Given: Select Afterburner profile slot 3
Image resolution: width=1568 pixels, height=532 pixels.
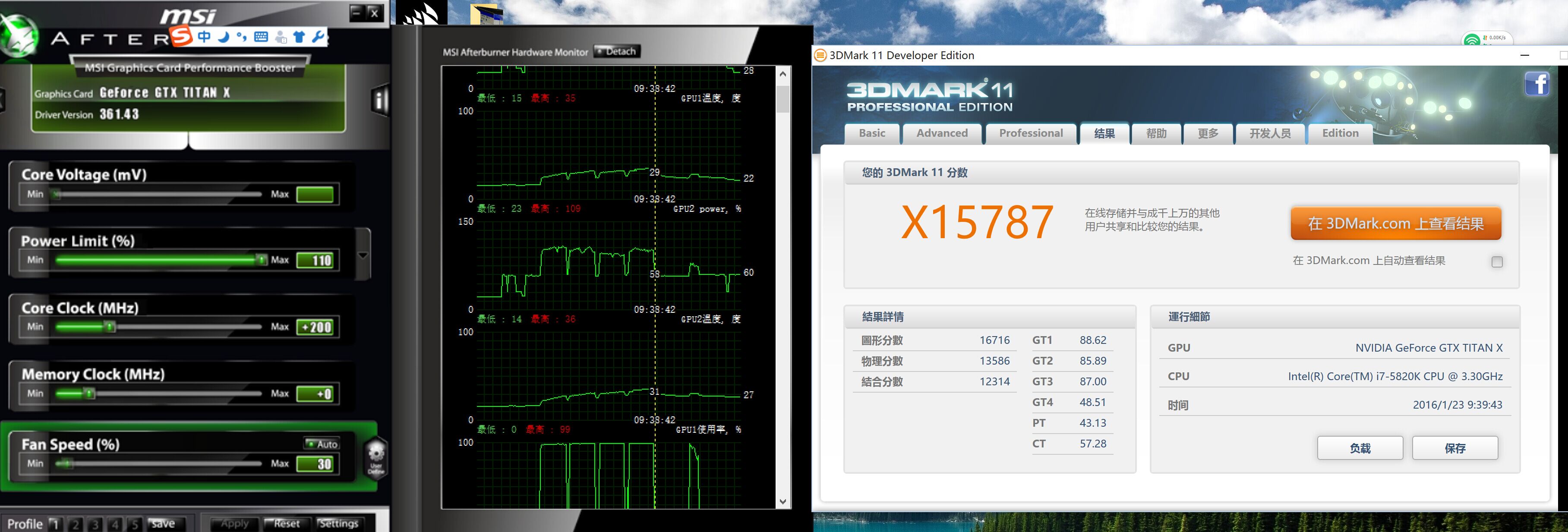Looking at the screenshot, I should [95, 523].
